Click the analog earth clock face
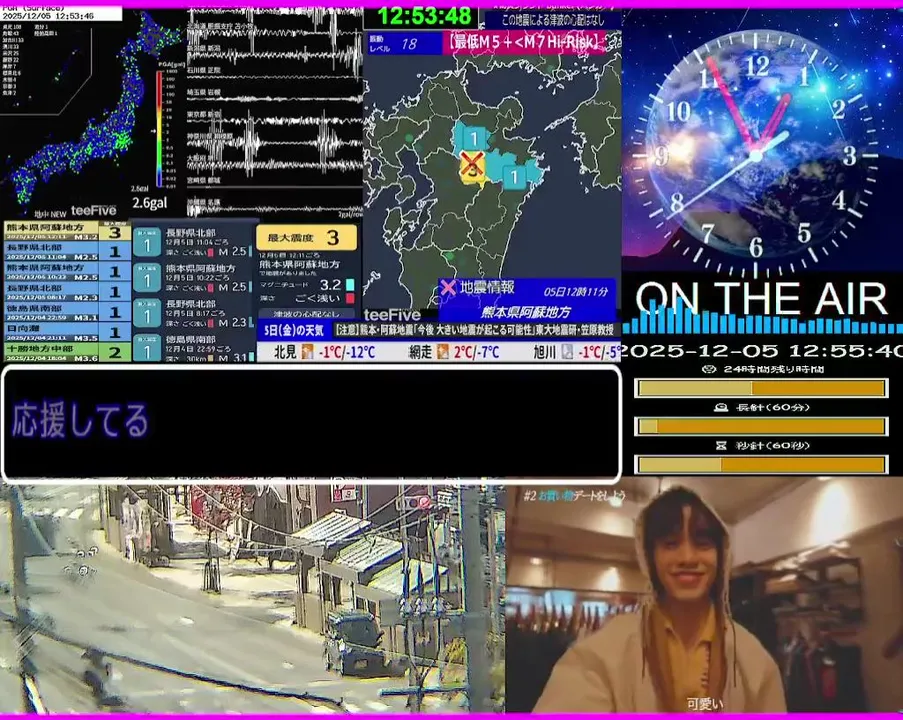 tap(756, 153)
